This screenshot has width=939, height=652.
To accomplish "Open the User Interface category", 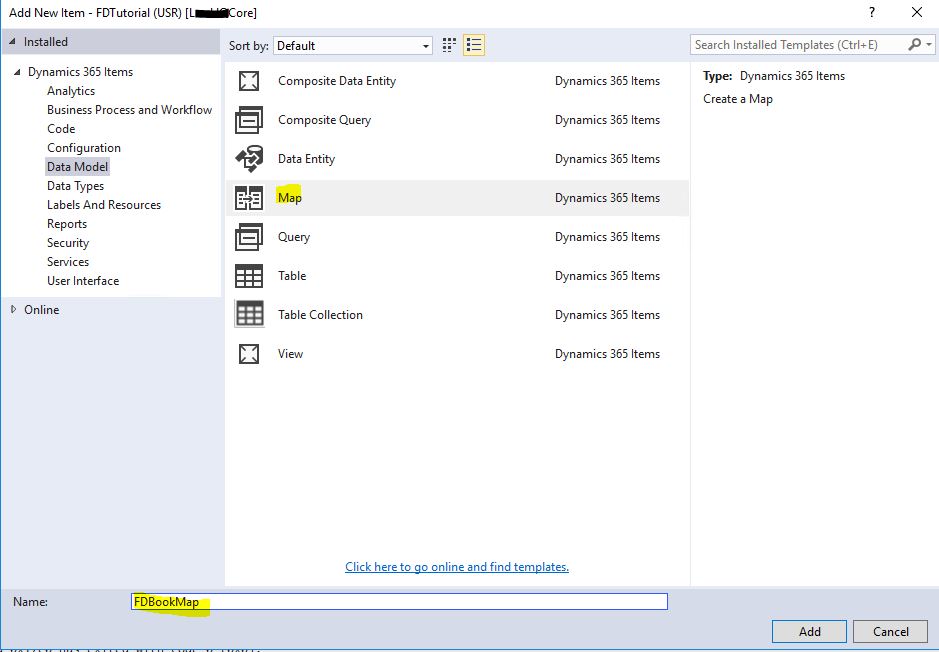I will coord(83,281).
